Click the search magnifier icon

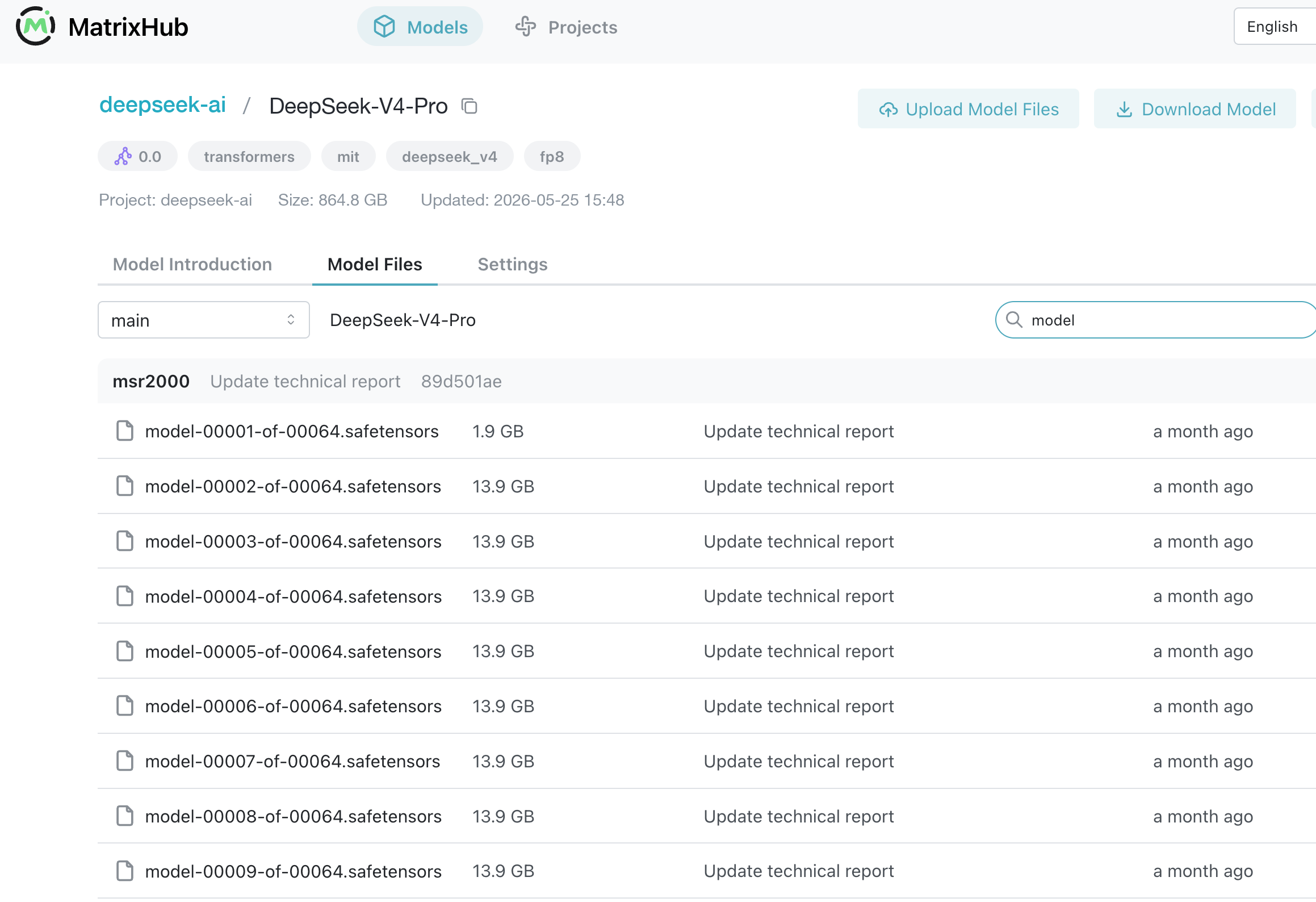(1014, 320)
